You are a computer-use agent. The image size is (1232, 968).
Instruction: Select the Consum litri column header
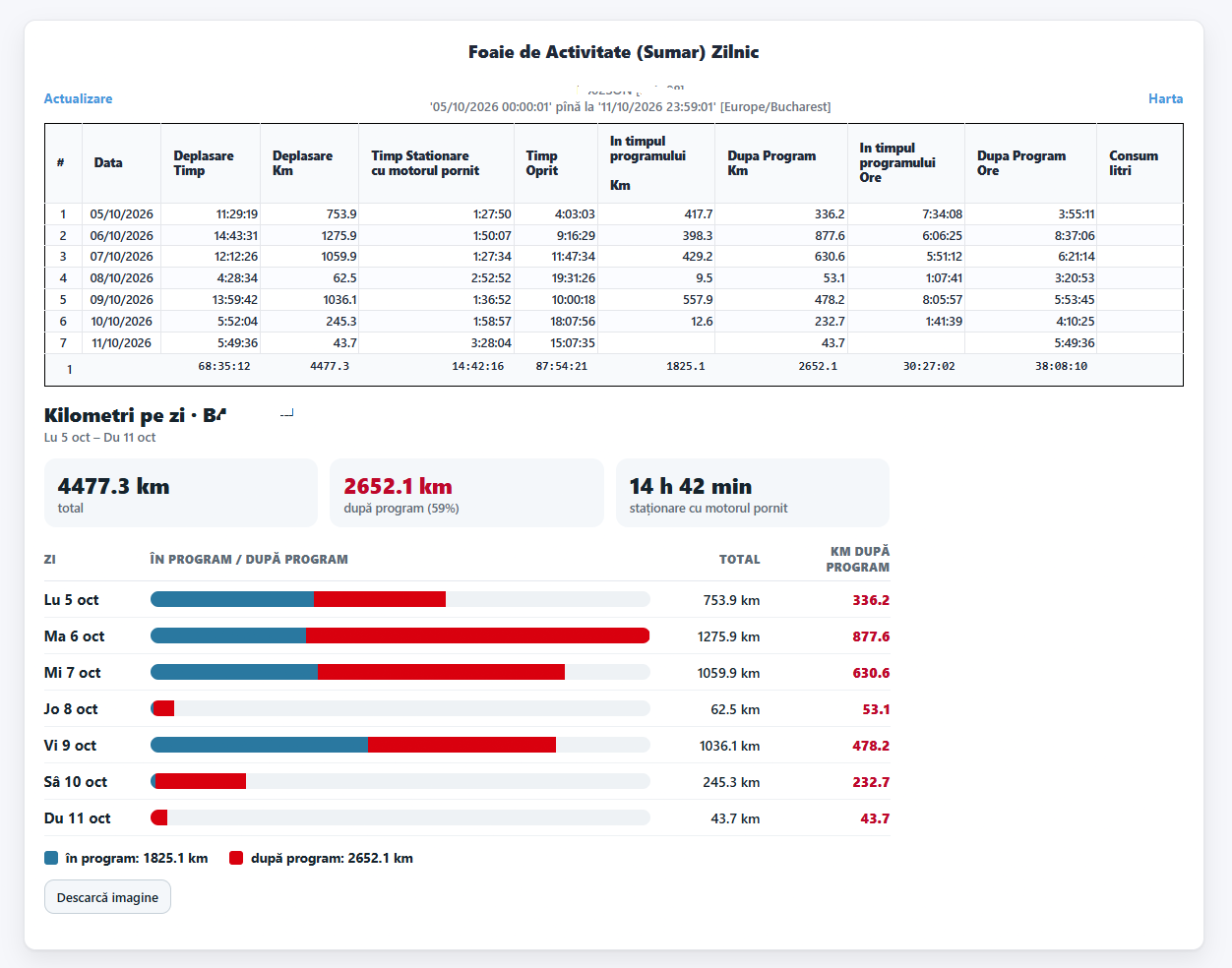pyautogui.click(x=1140, y=163)
